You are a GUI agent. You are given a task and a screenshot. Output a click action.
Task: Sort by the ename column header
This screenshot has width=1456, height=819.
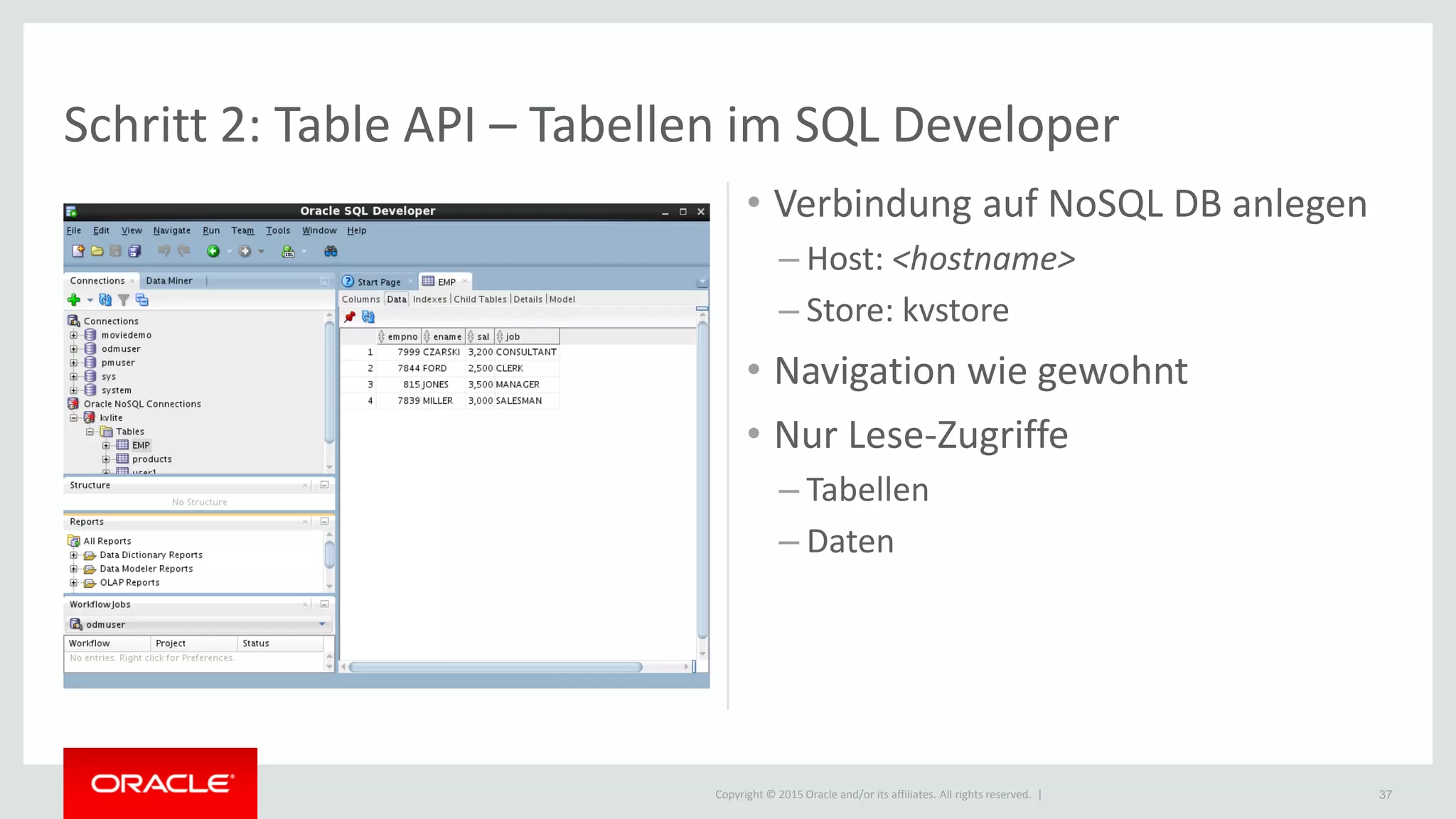tap(444, 336)
